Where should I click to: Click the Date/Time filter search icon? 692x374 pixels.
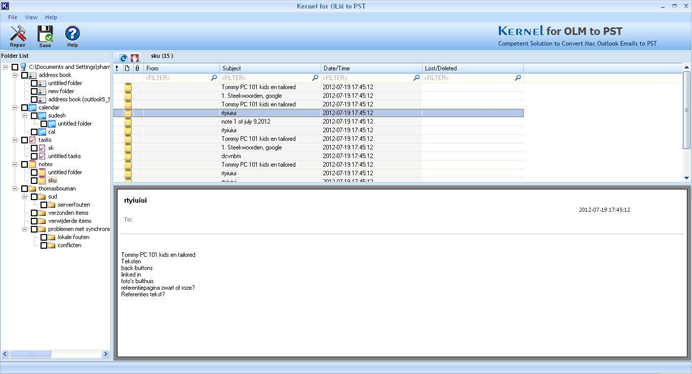[x=417, y=78]
